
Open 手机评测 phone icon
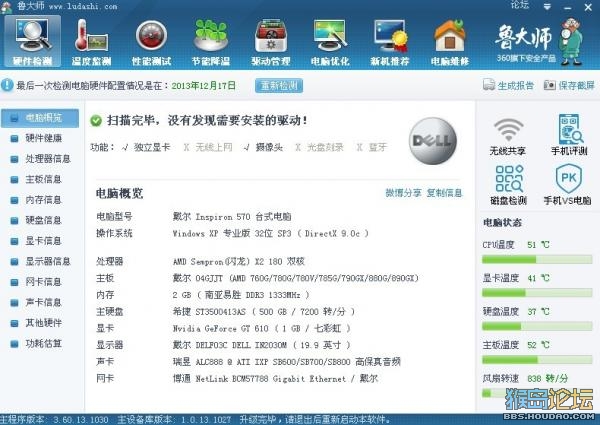click(569, 135)
